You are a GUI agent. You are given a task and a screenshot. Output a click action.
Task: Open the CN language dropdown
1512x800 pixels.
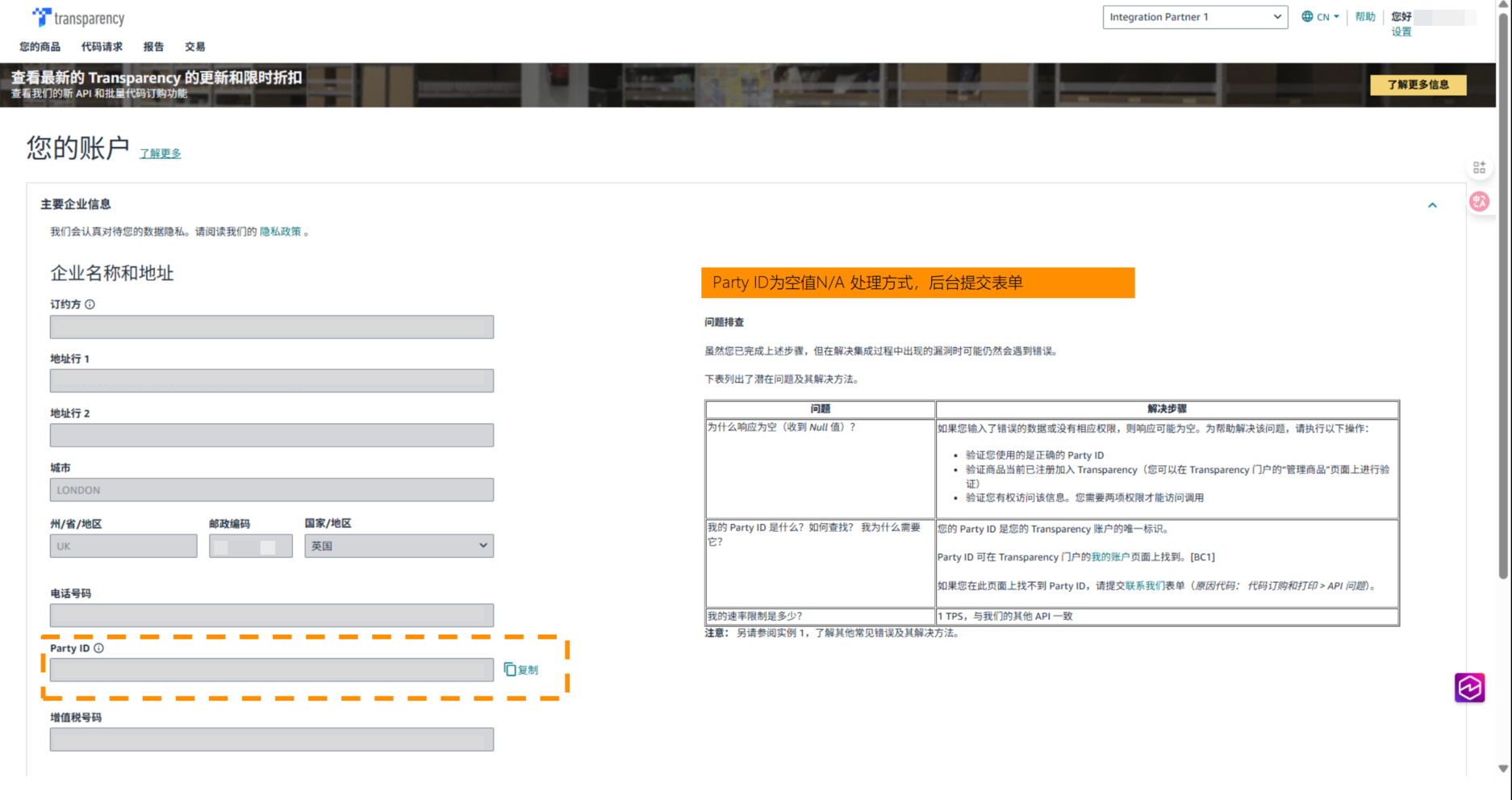1328,17
